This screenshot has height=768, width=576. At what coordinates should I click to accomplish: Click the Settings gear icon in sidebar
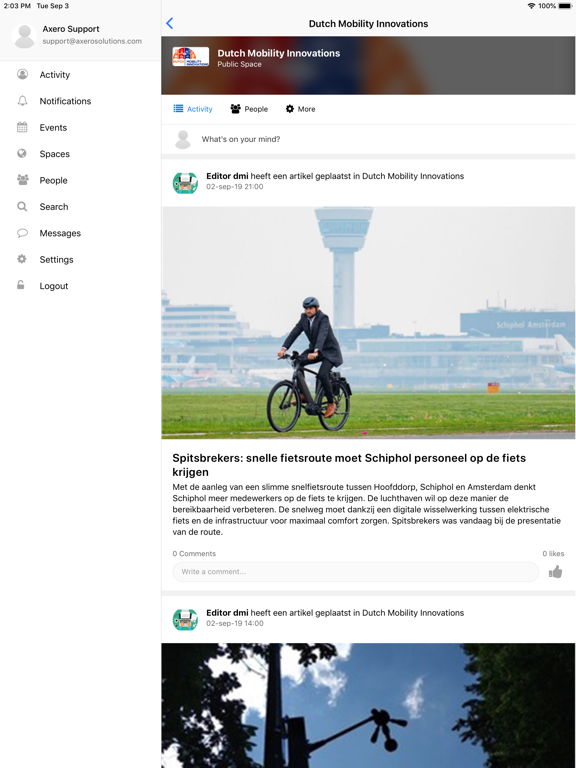pyautogui.click(x=22, y=259)
